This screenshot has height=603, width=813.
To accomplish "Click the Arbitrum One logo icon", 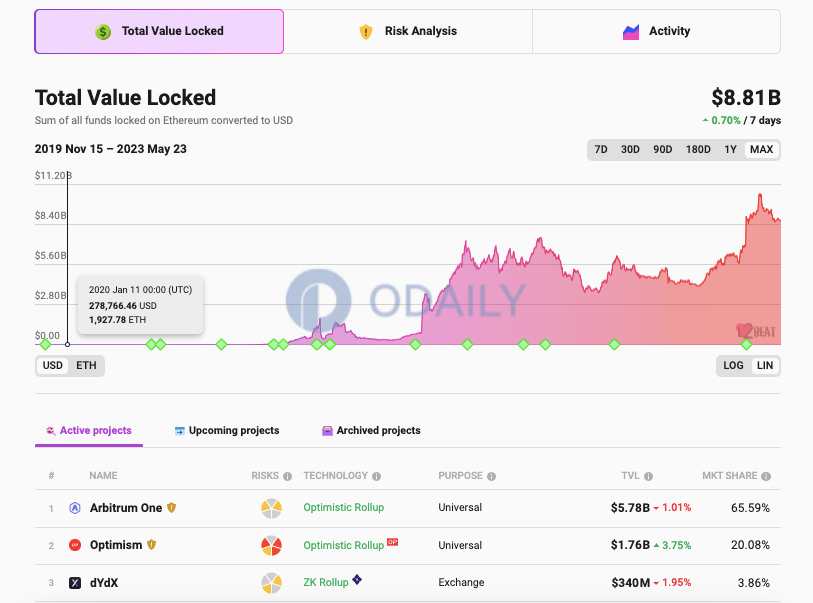I will coord(75,508).
